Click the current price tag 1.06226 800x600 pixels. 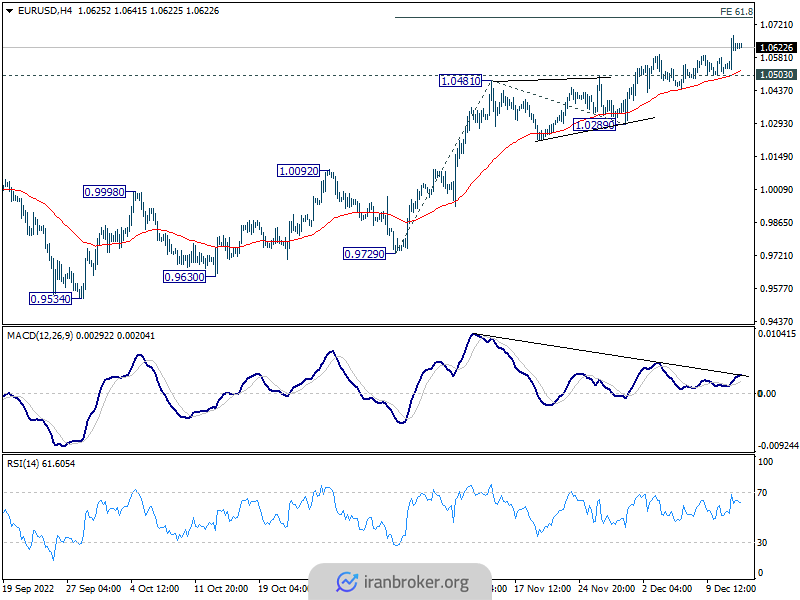click(x=776, y=47)
